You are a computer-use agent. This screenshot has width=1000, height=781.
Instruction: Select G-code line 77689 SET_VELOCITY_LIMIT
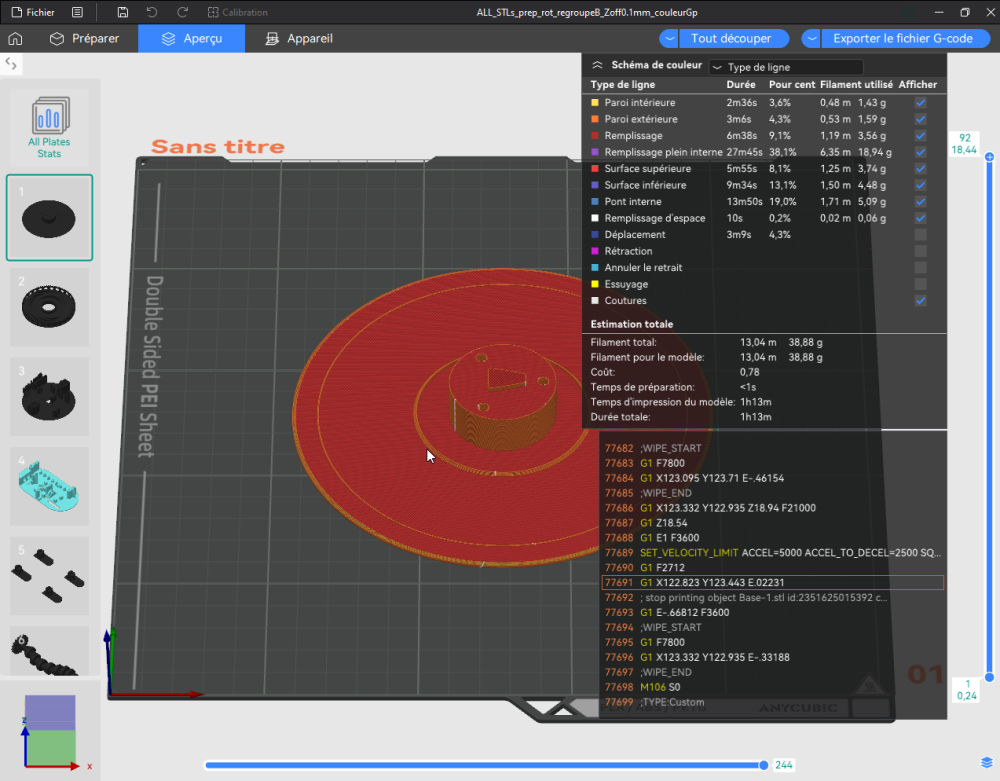772,553
